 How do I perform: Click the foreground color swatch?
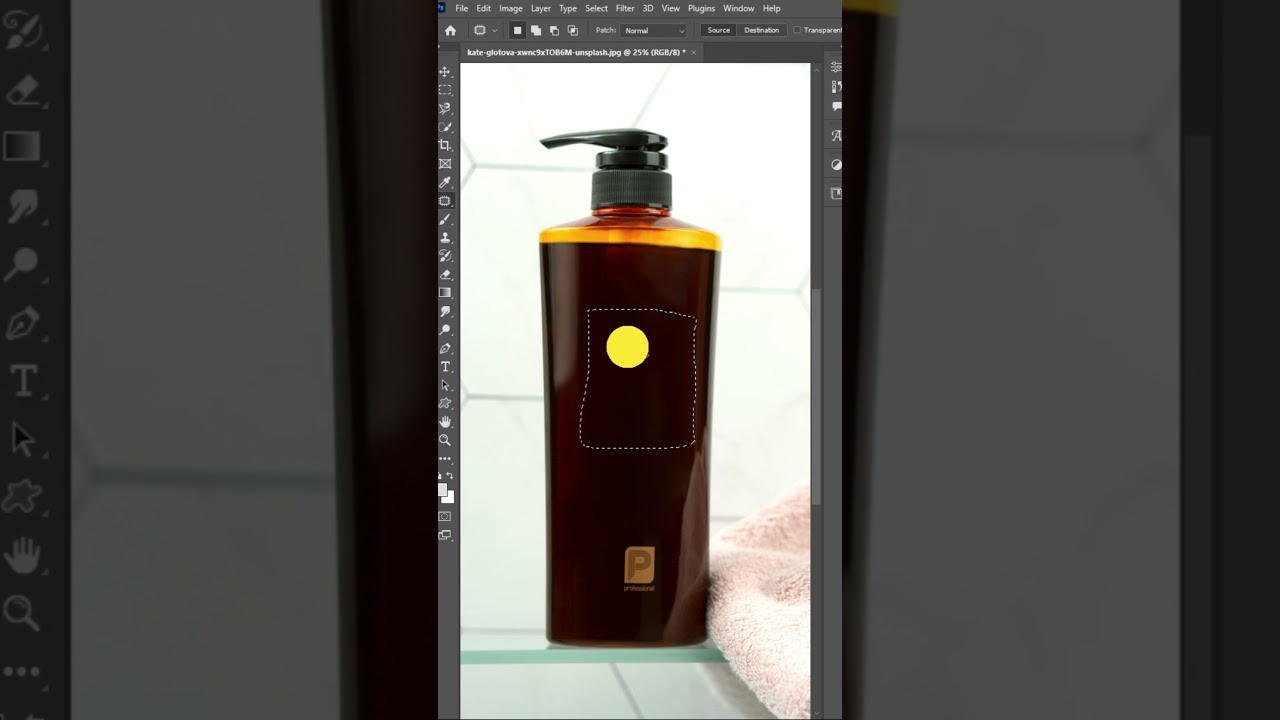443,491
